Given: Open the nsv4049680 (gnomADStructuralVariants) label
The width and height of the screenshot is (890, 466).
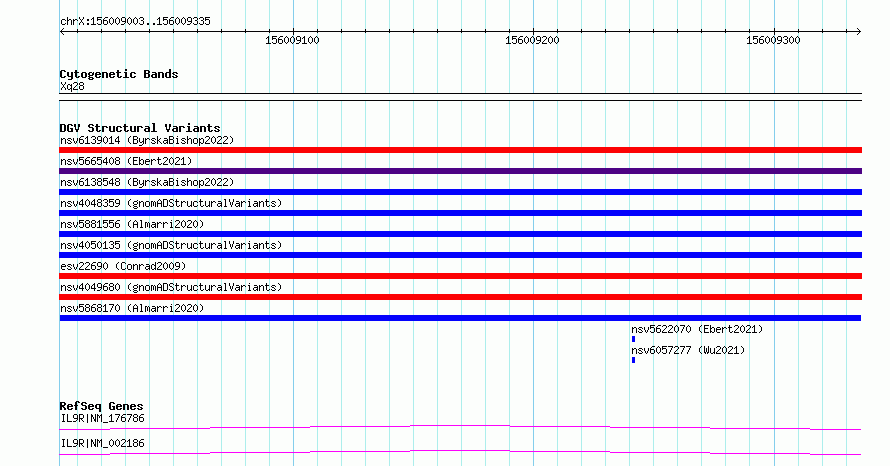Looking at the screenshot, I should [x=171, y=287].
